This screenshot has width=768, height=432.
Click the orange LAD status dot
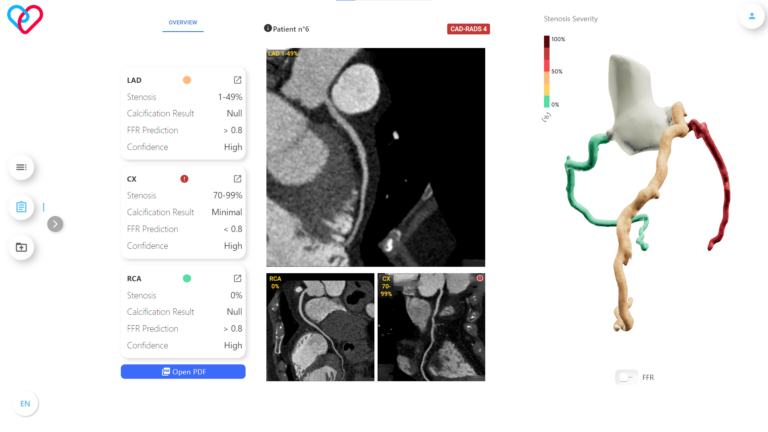187,80
